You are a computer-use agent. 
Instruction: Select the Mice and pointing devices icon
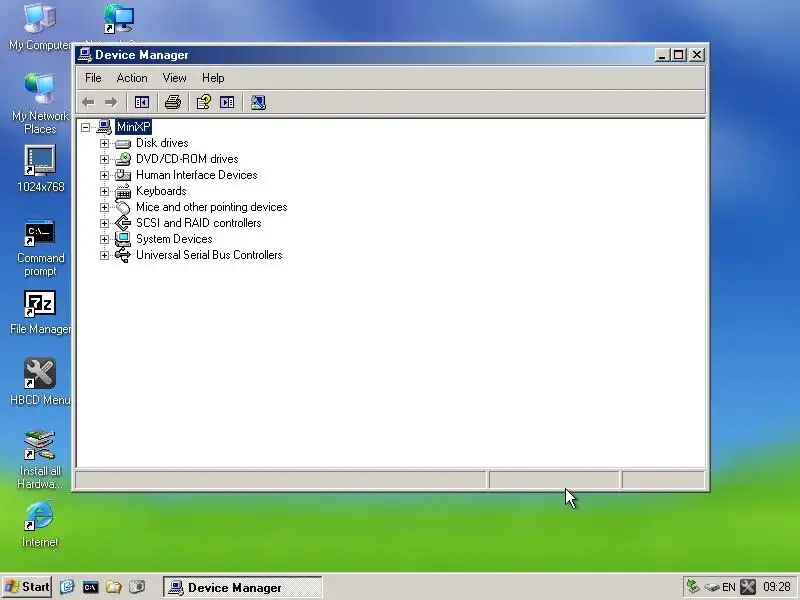pyautogui.click(x=123, y=207)
